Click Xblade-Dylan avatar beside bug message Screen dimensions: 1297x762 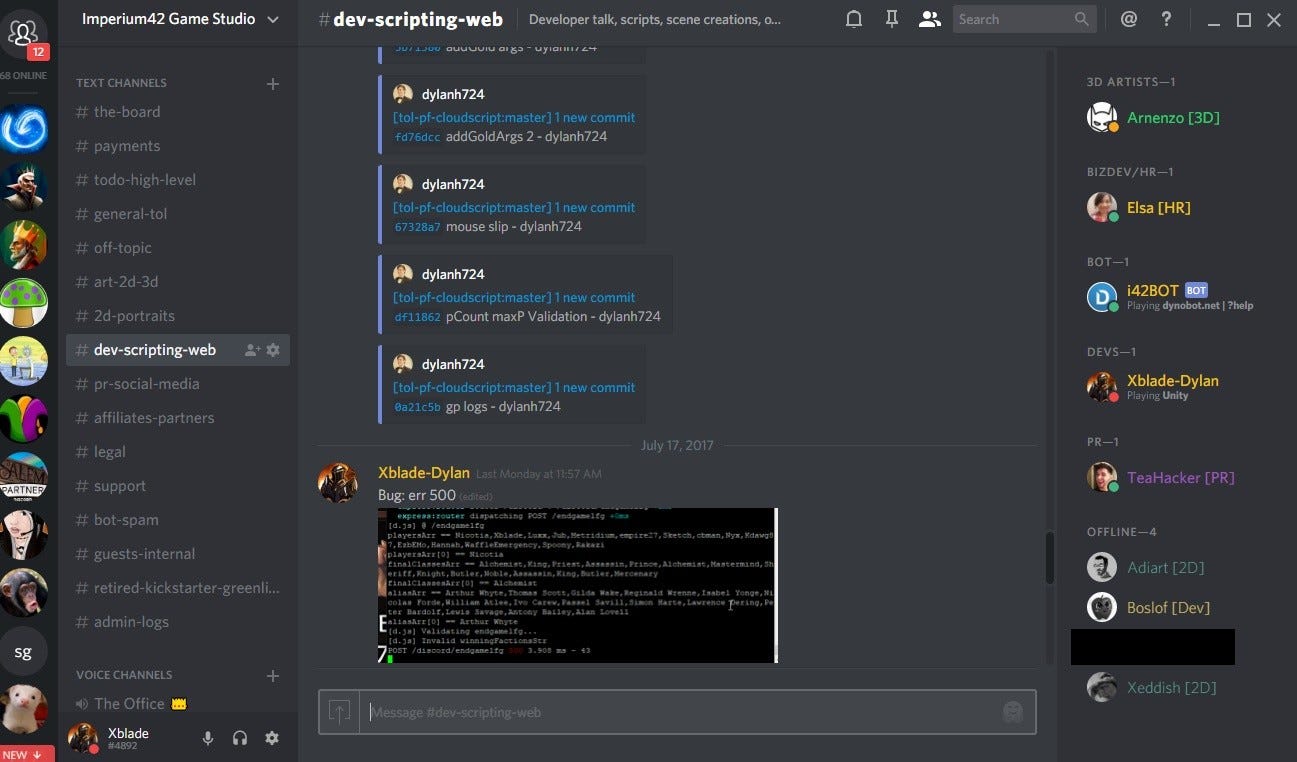tap(338, 483)
